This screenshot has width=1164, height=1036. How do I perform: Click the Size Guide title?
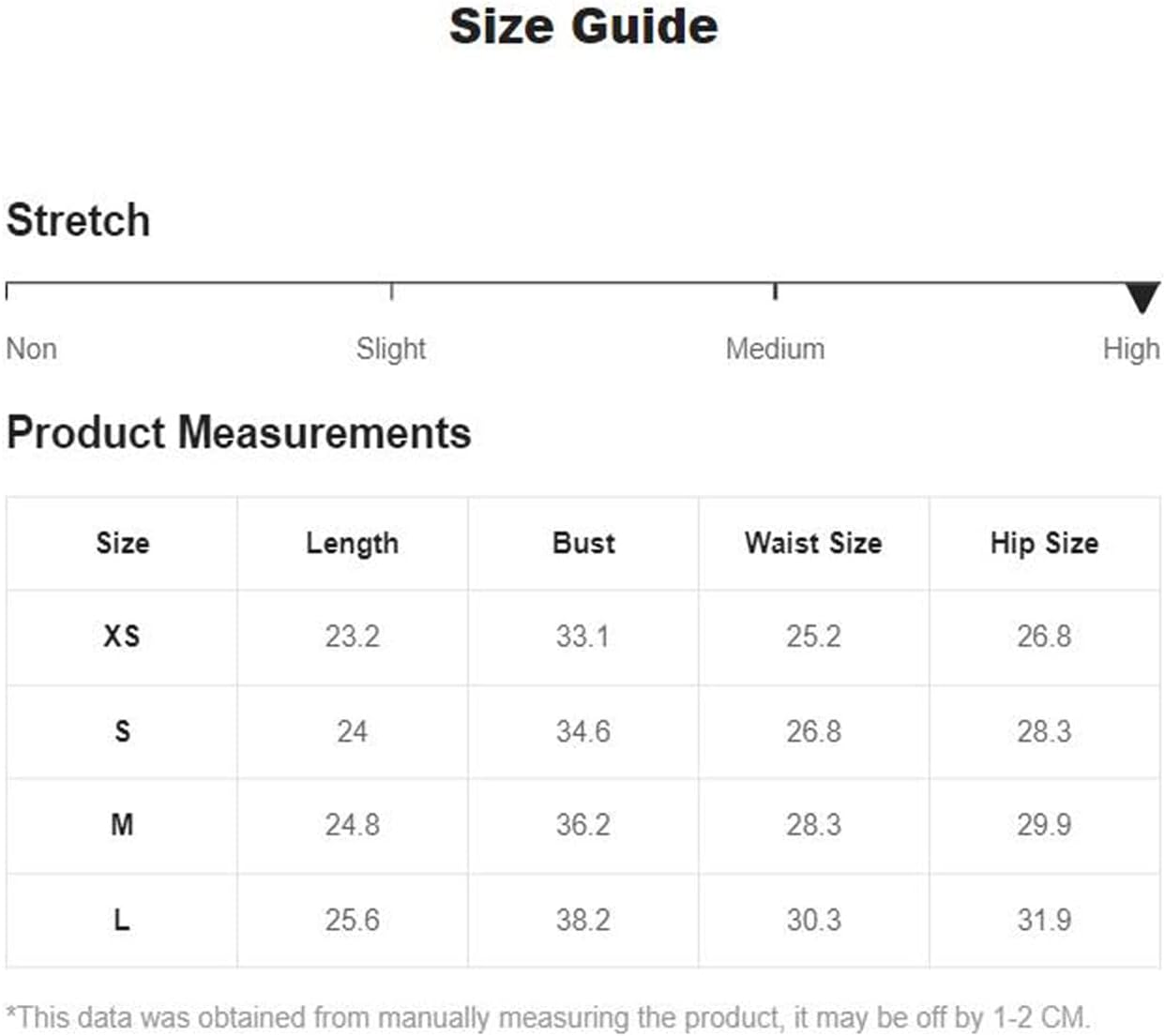pyautogui.click(x=583, y=26)
